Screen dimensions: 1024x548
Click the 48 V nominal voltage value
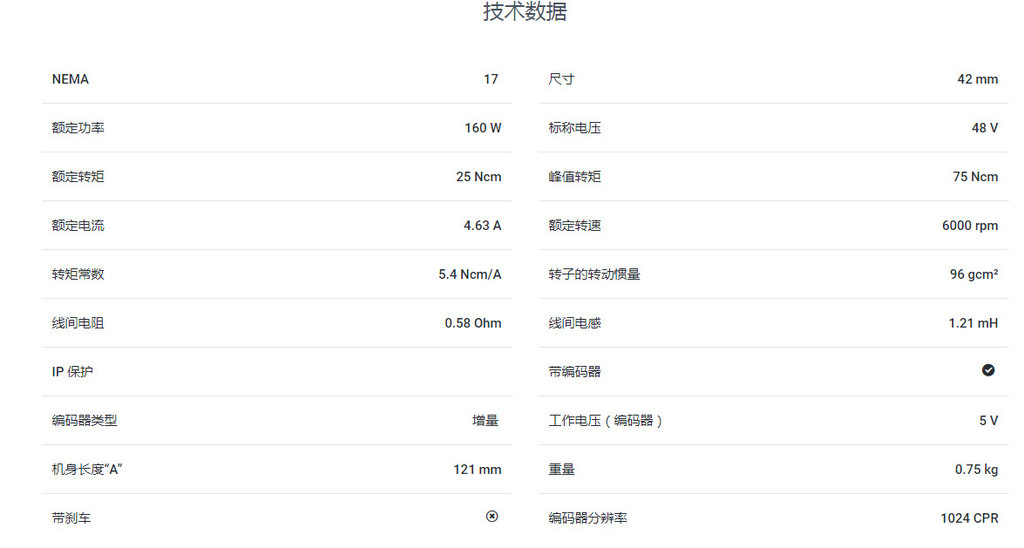coord(985,128)
